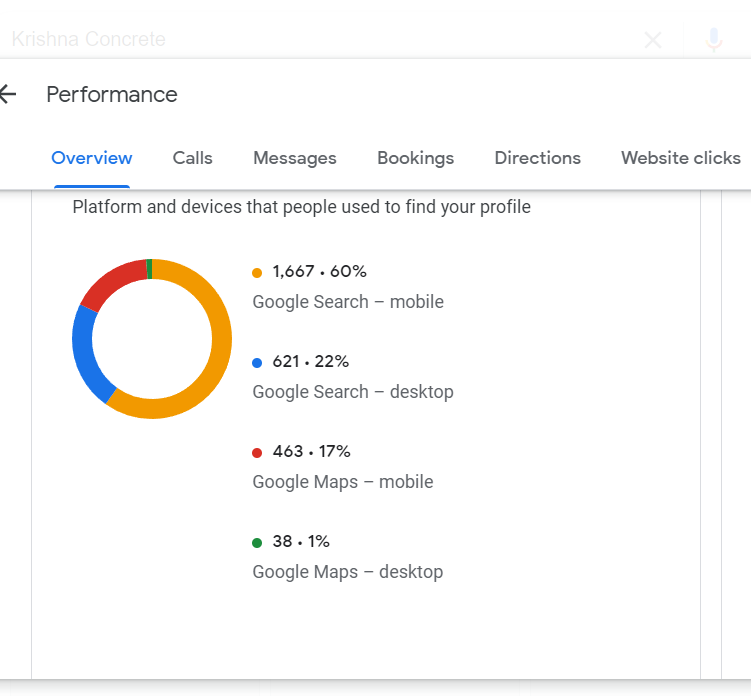
Task: Open the Directions tab
Action: (x=537, y=158)
